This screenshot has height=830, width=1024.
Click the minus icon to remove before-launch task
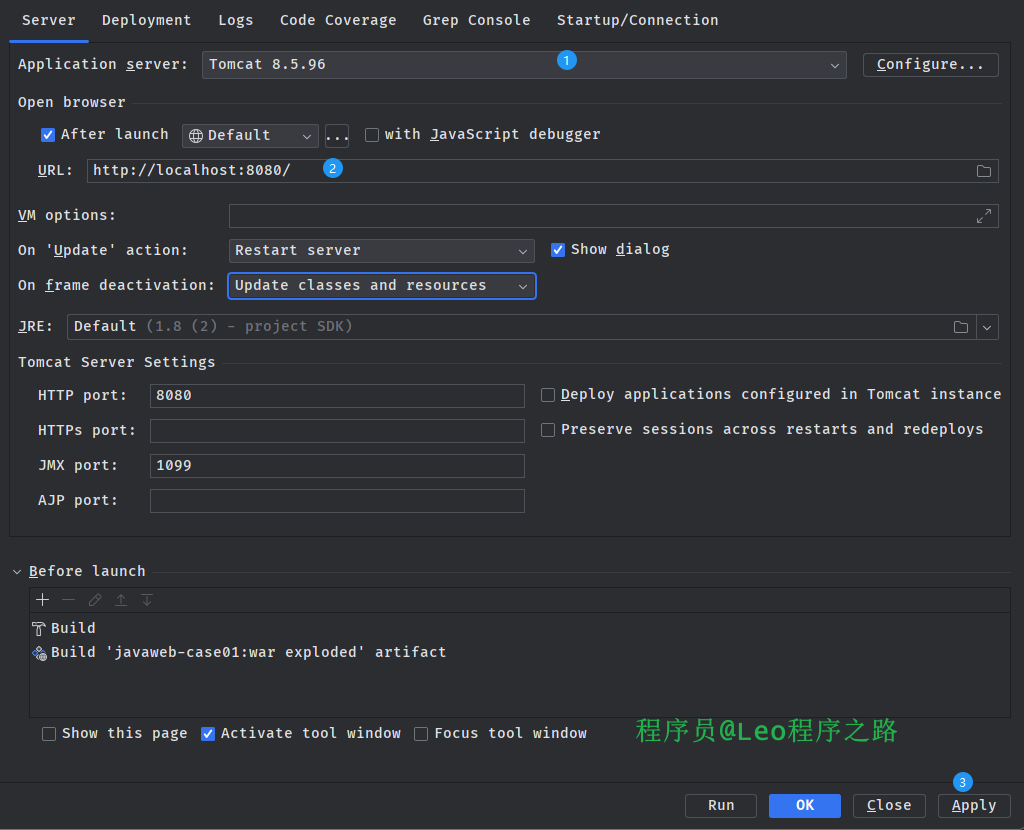(x=68, y=600)
